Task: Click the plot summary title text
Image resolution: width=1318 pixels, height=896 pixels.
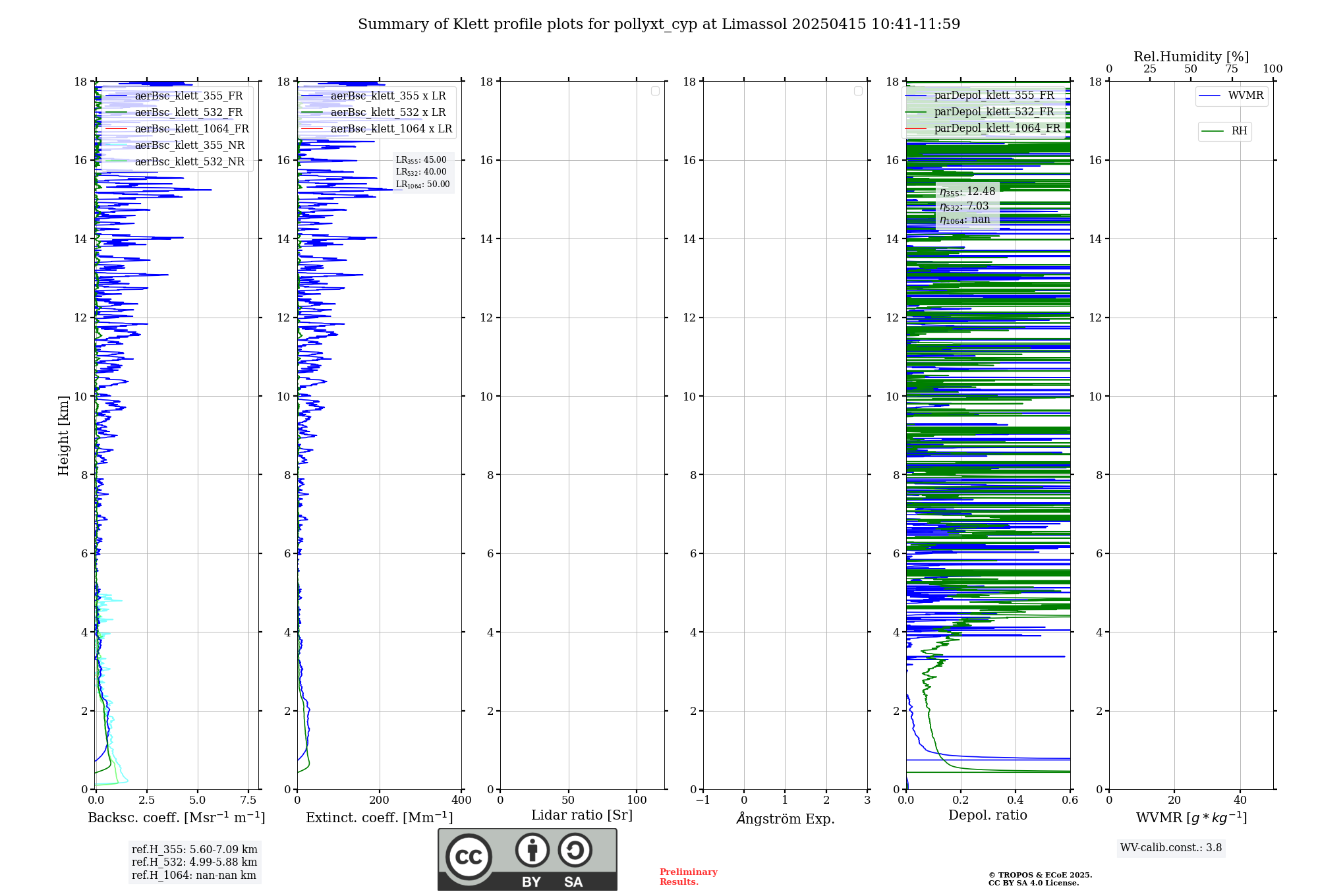Action: tap(659, 24)
